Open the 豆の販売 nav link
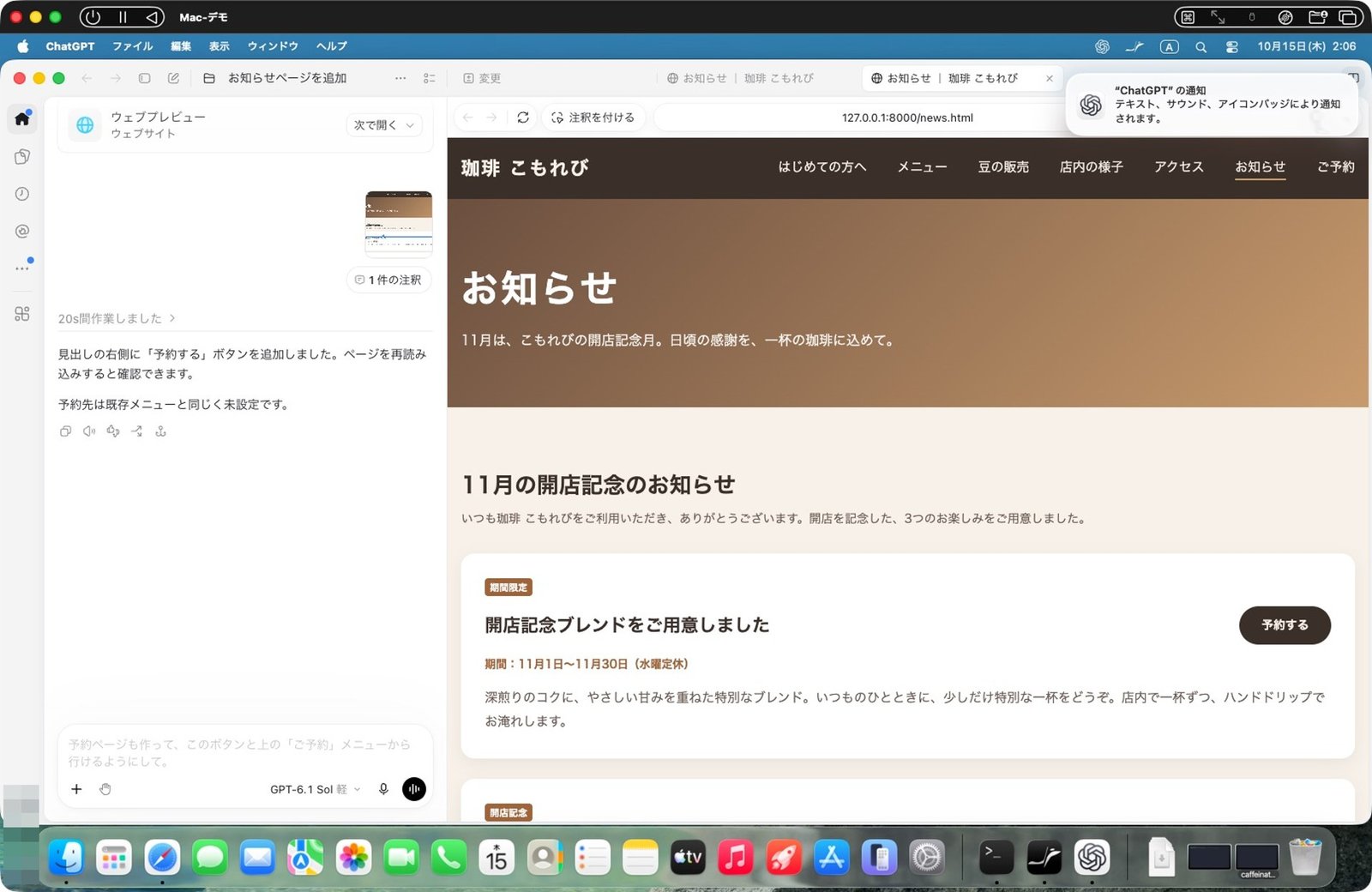The image size is (1372, 892). click(1003, 167)
